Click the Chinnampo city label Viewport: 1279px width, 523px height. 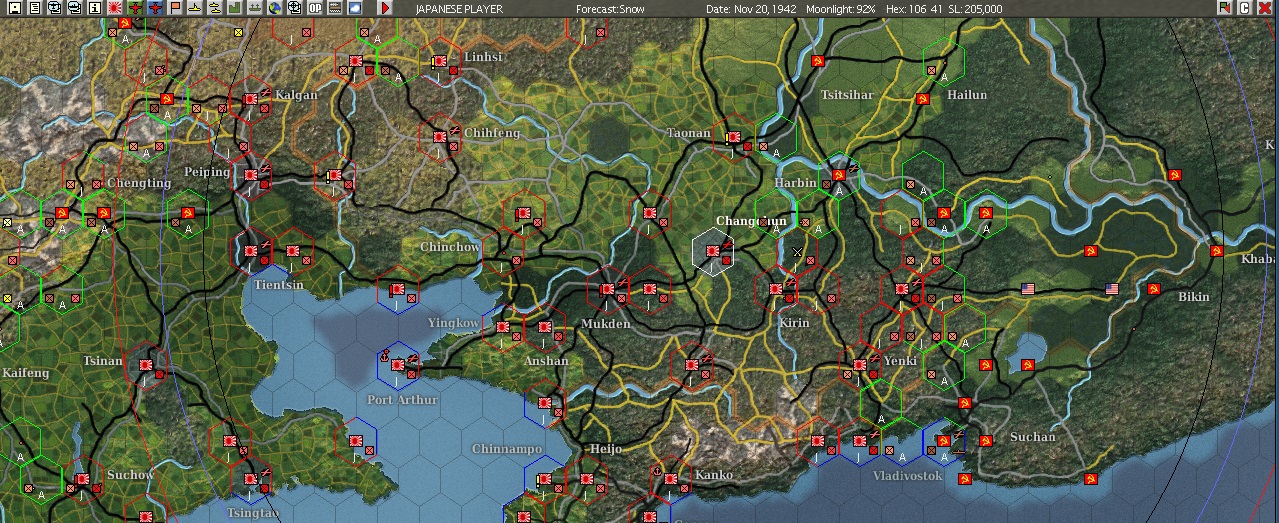pos(507,449)
